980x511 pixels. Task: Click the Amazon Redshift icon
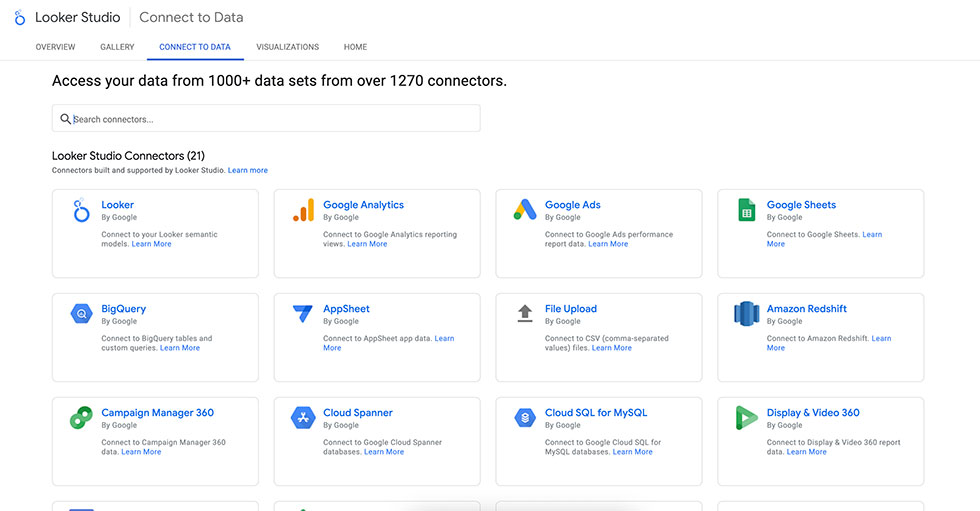pos(746,314)
